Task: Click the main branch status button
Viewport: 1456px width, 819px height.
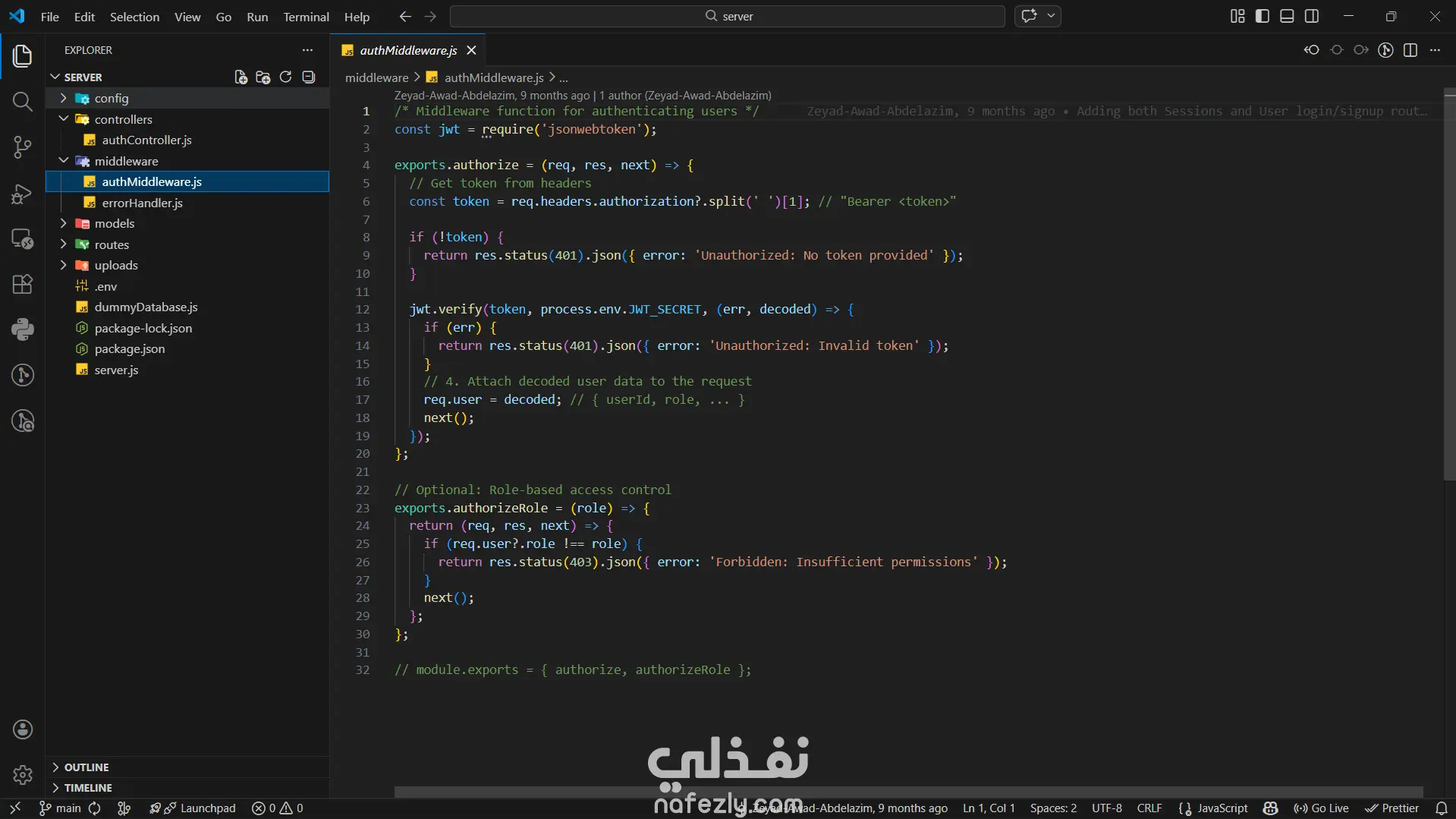Action: [60, 808]
